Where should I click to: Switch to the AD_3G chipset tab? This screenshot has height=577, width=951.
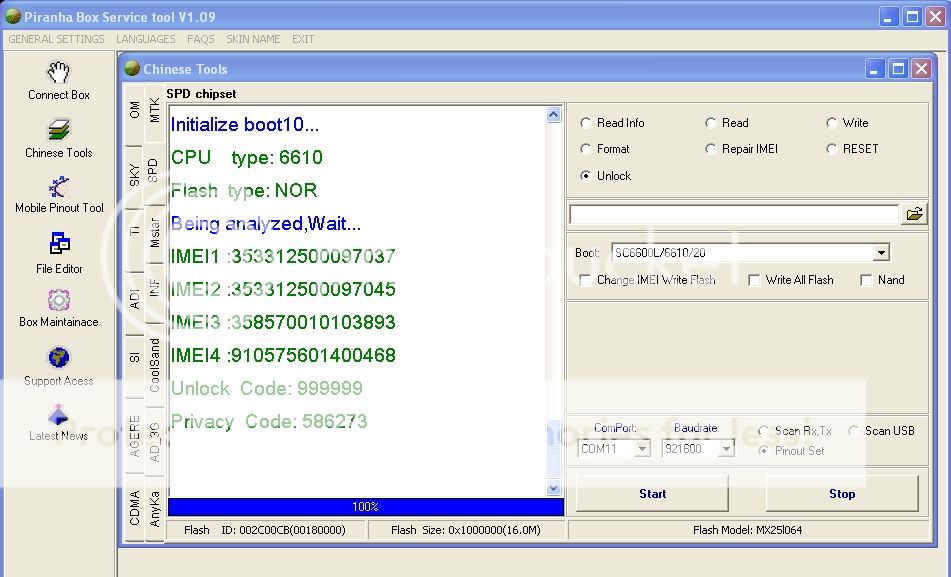point(155,443)
